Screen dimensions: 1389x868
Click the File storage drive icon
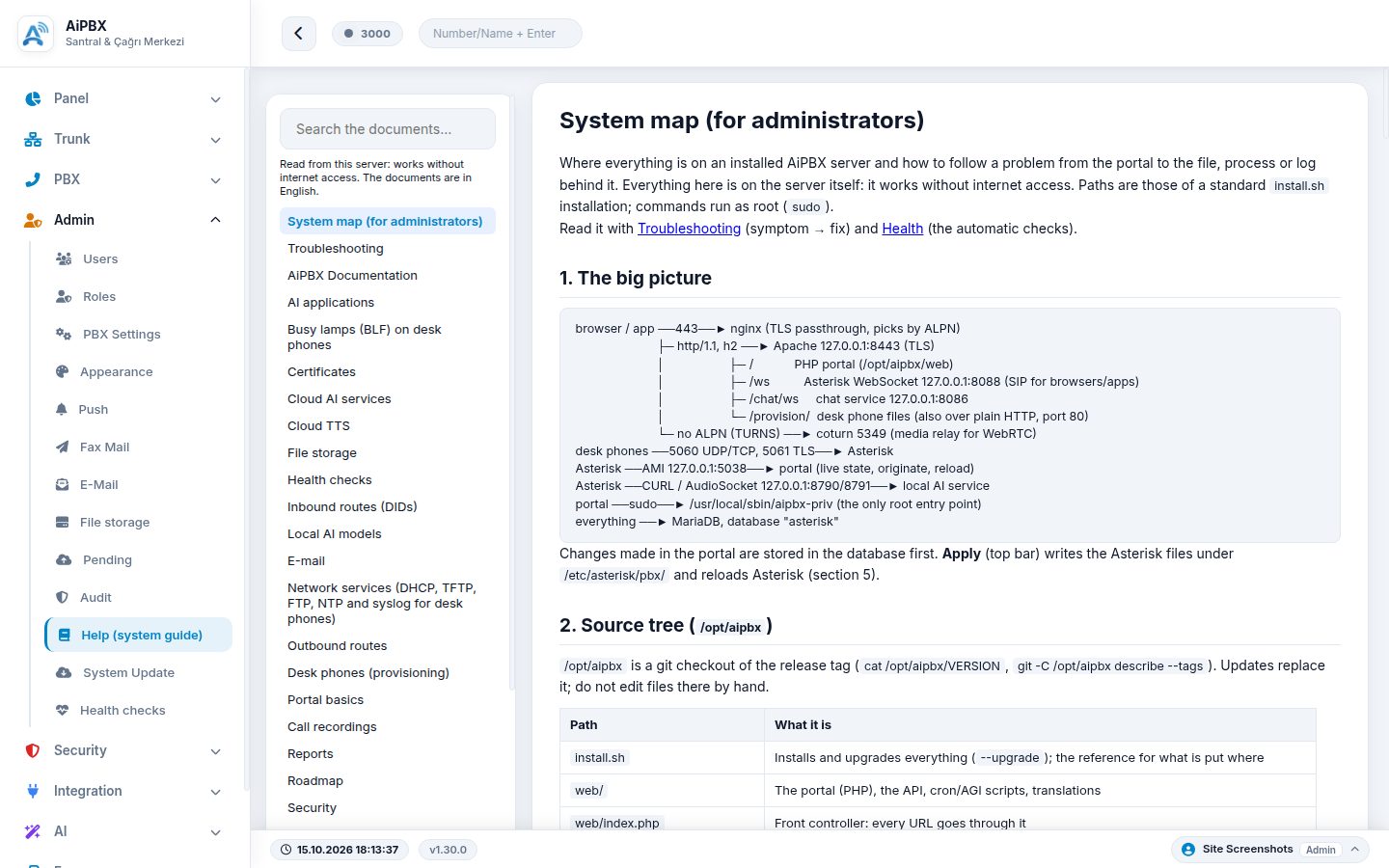pyautogui.click(x=63, y=522)
